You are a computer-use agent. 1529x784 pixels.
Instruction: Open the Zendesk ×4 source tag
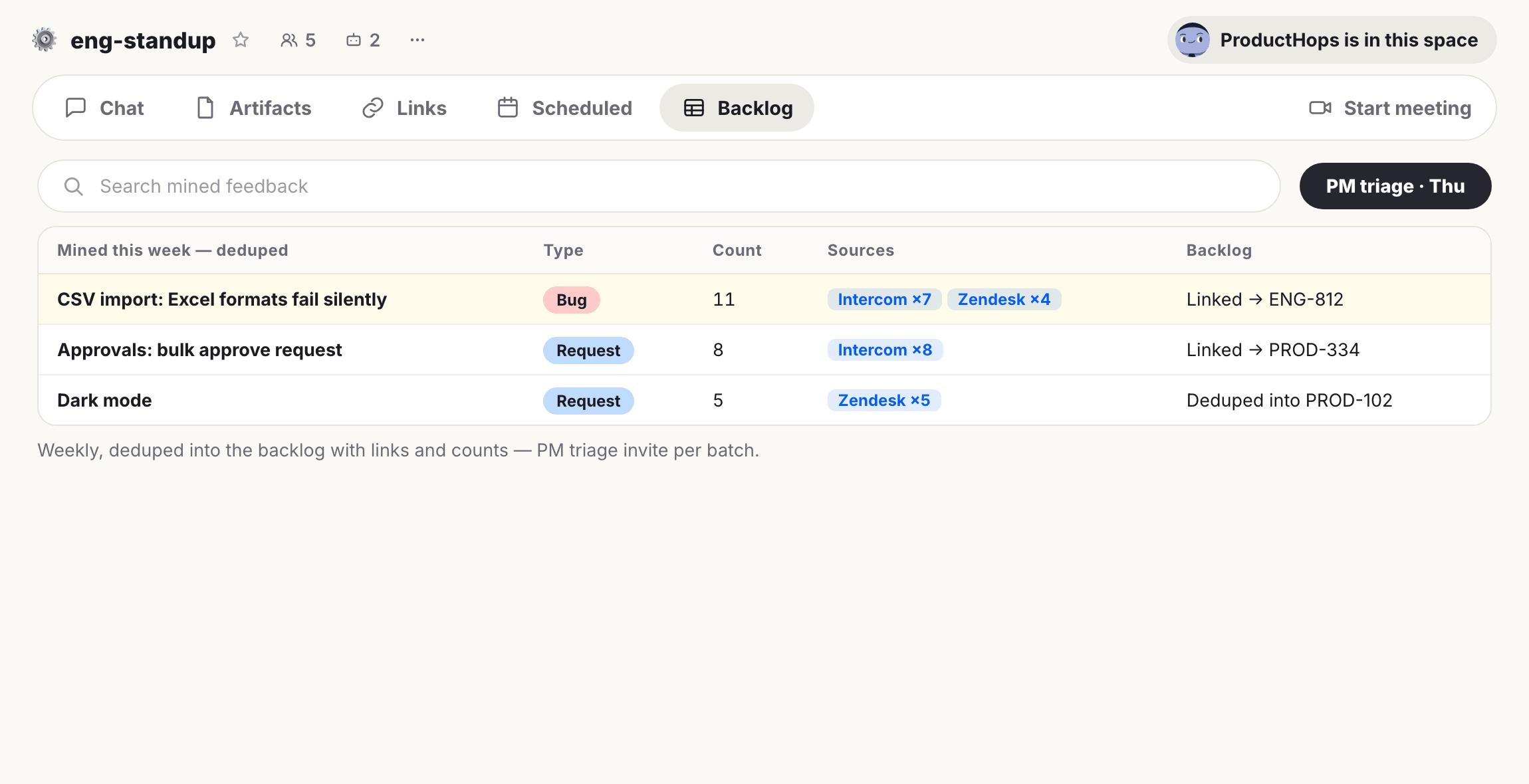[x=1004, y=299]
